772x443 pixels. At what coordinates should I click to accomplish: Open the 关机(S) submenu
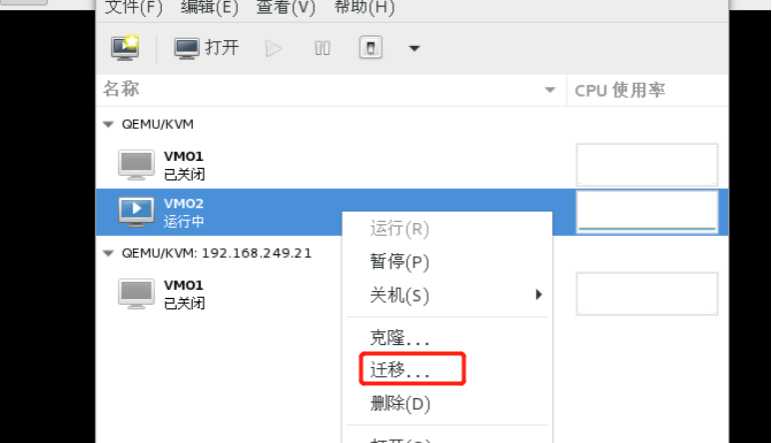click(x=447, y=295)
